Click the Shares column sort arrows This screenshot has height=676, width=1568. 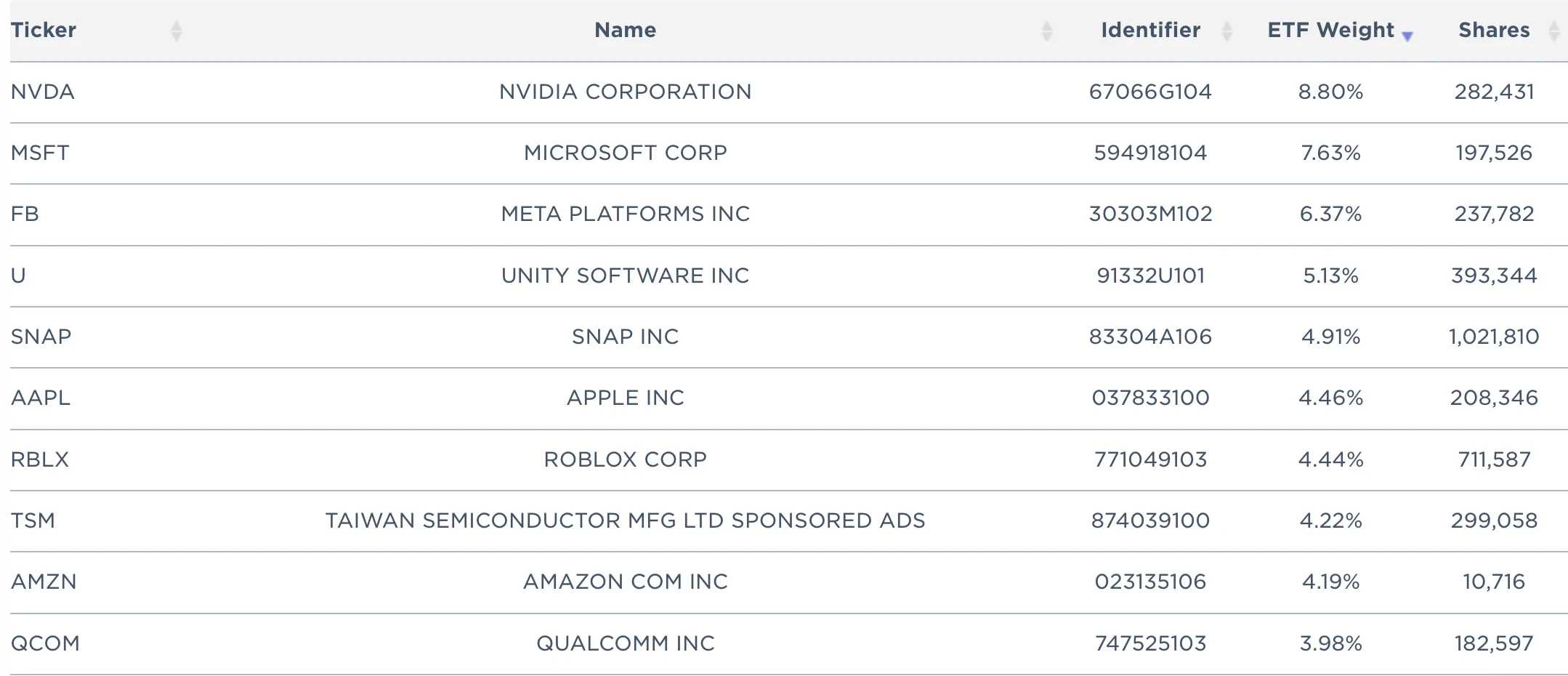1553,31
